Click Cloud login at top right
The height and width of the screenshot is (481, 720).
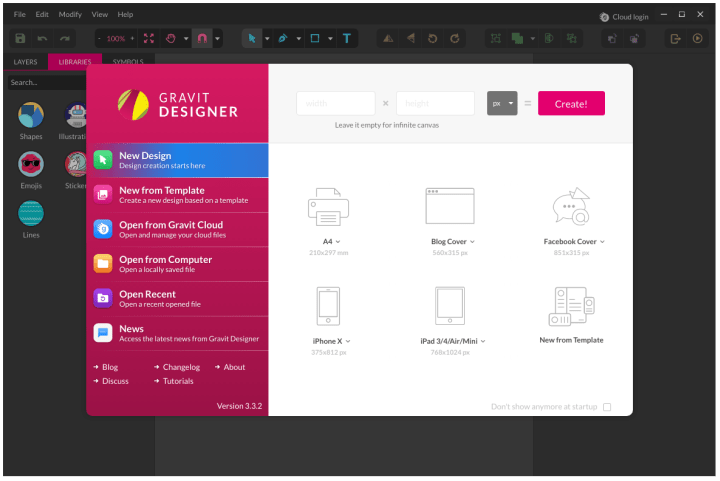624,17
